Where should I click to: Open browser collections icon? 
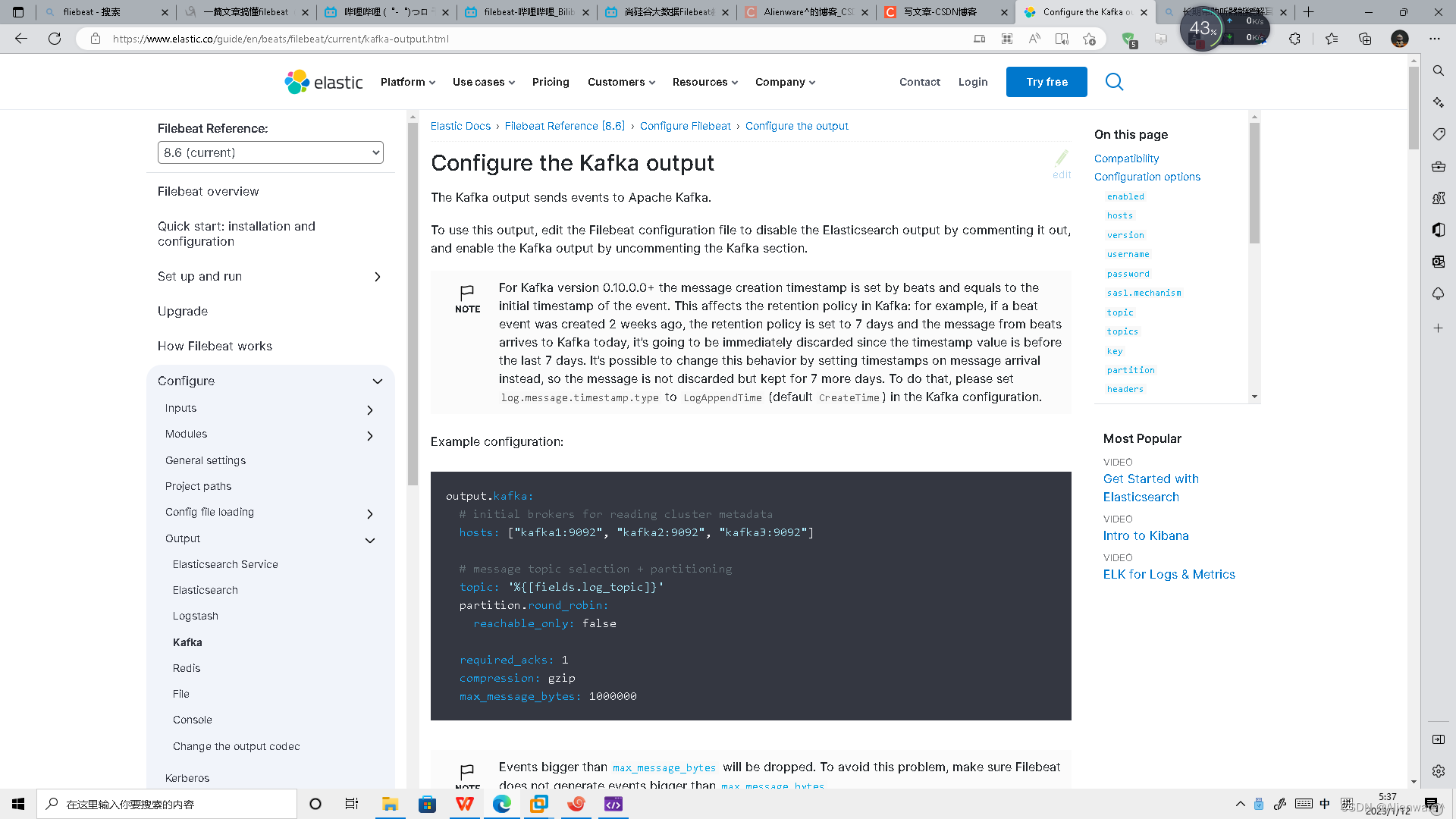[x=1365, y=39]
